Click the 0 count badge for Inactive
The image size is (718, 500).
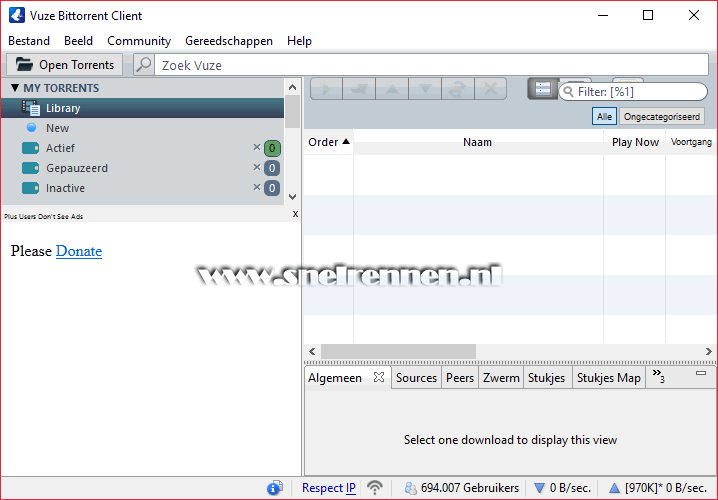(x=272, y=188)
